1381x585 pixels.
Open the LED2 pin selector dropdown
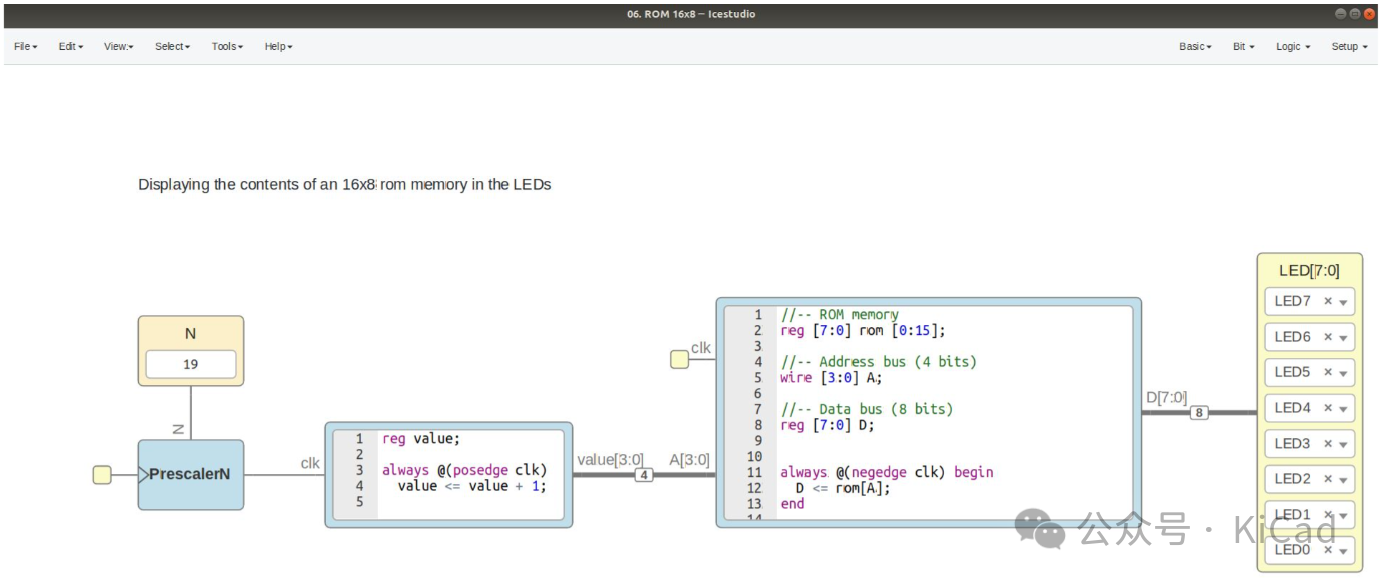coord(1343,480)
